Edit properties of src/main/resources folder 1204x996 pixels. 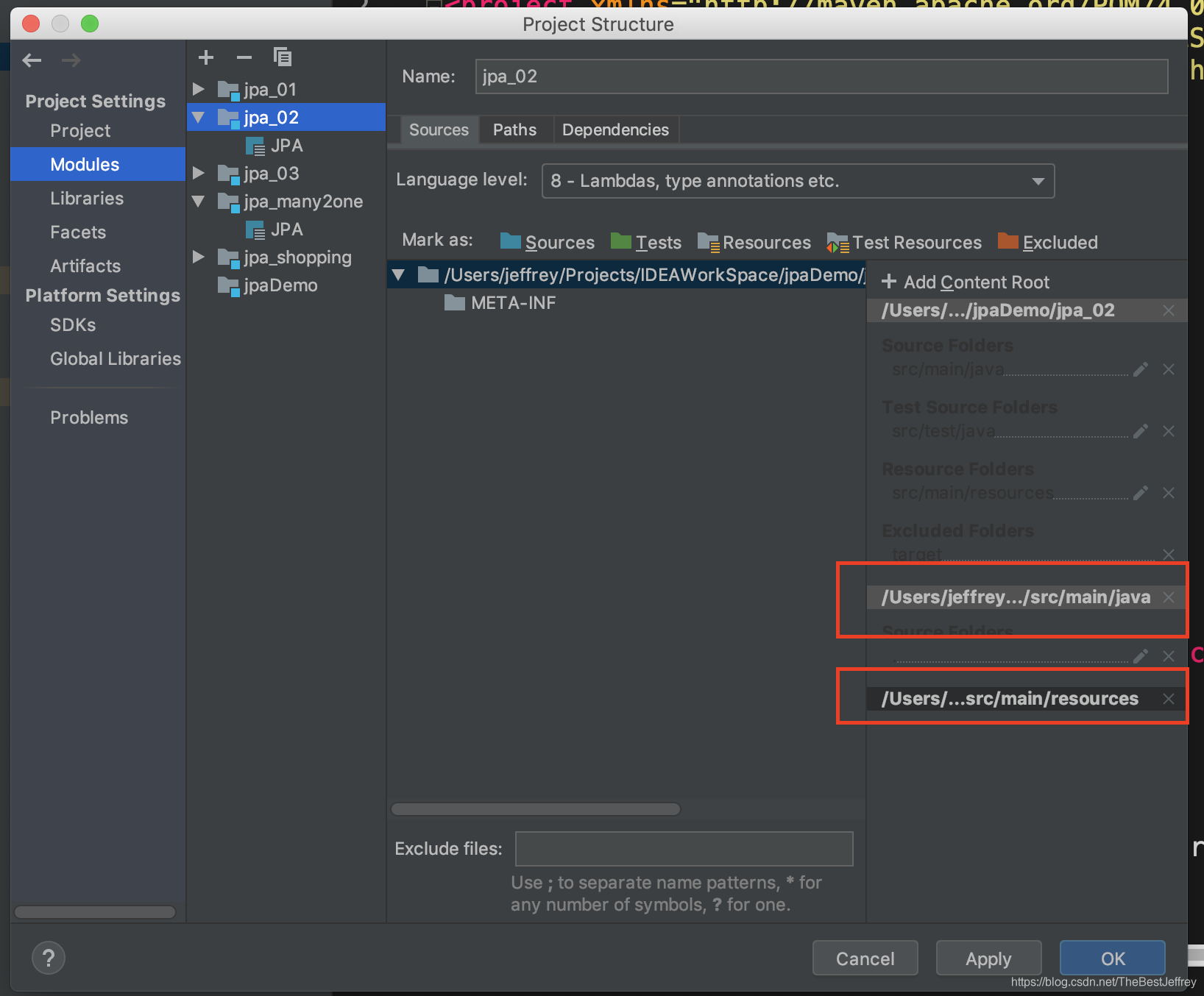coord(1141,493)
